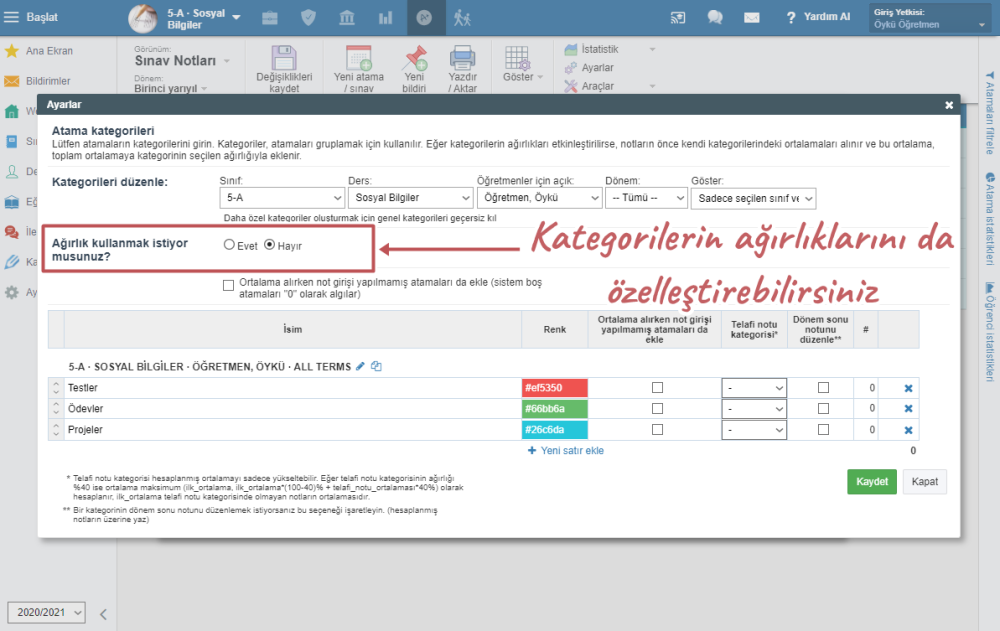The height and width of the screenshot is (631, 1000).
Task: Edit category group with pencil icon
Action: coord(360,366)
